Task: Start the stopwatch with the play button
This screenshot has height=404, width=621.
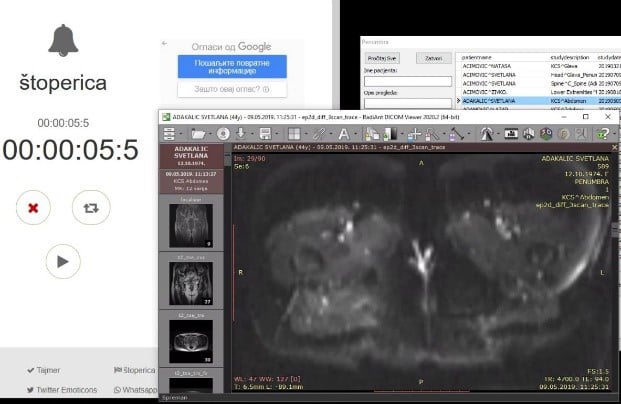Action: click(63, 261)
